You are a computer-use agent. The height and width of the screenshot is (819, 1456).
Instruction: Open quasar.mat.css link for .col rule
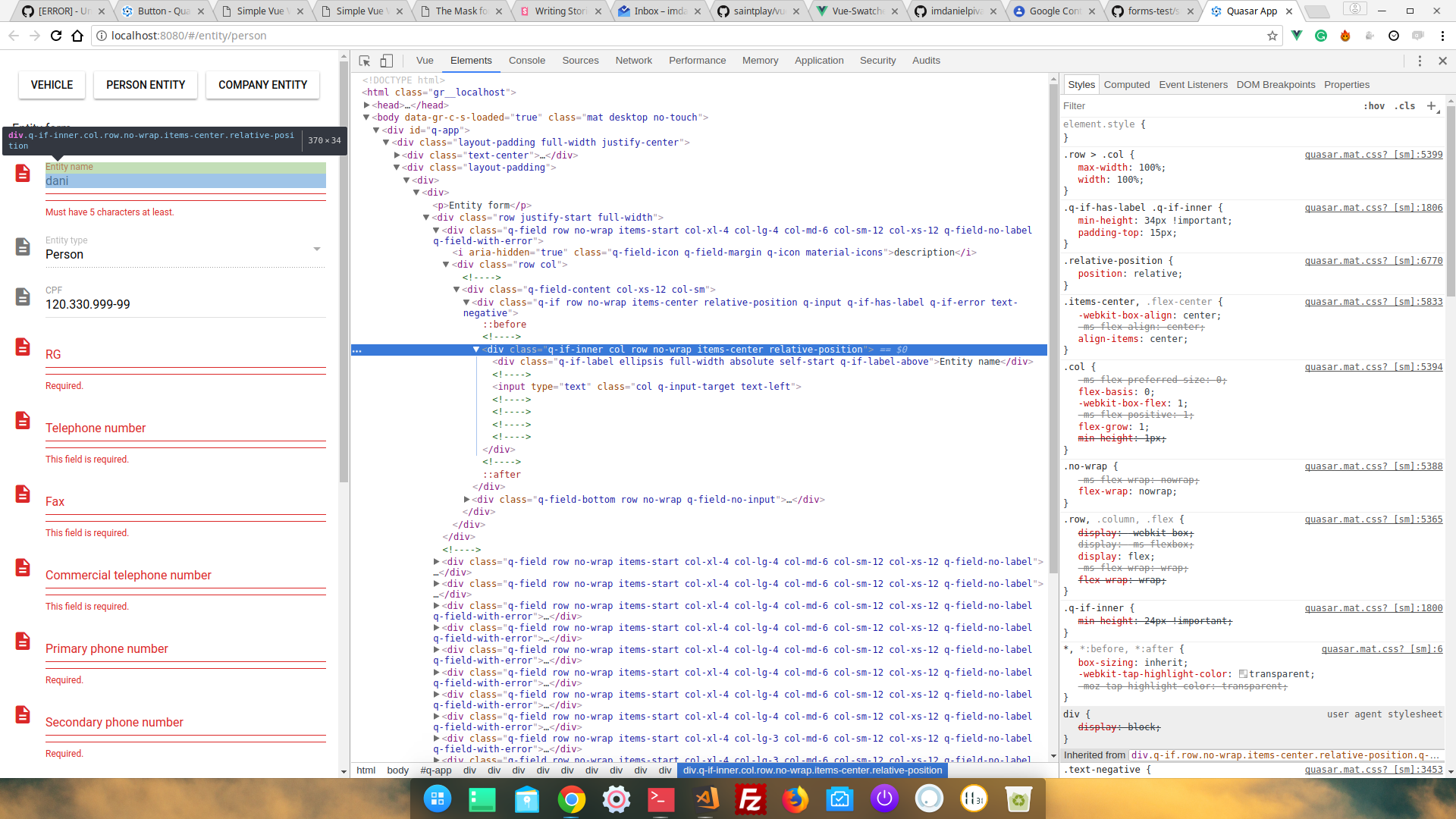(1372, 366)
